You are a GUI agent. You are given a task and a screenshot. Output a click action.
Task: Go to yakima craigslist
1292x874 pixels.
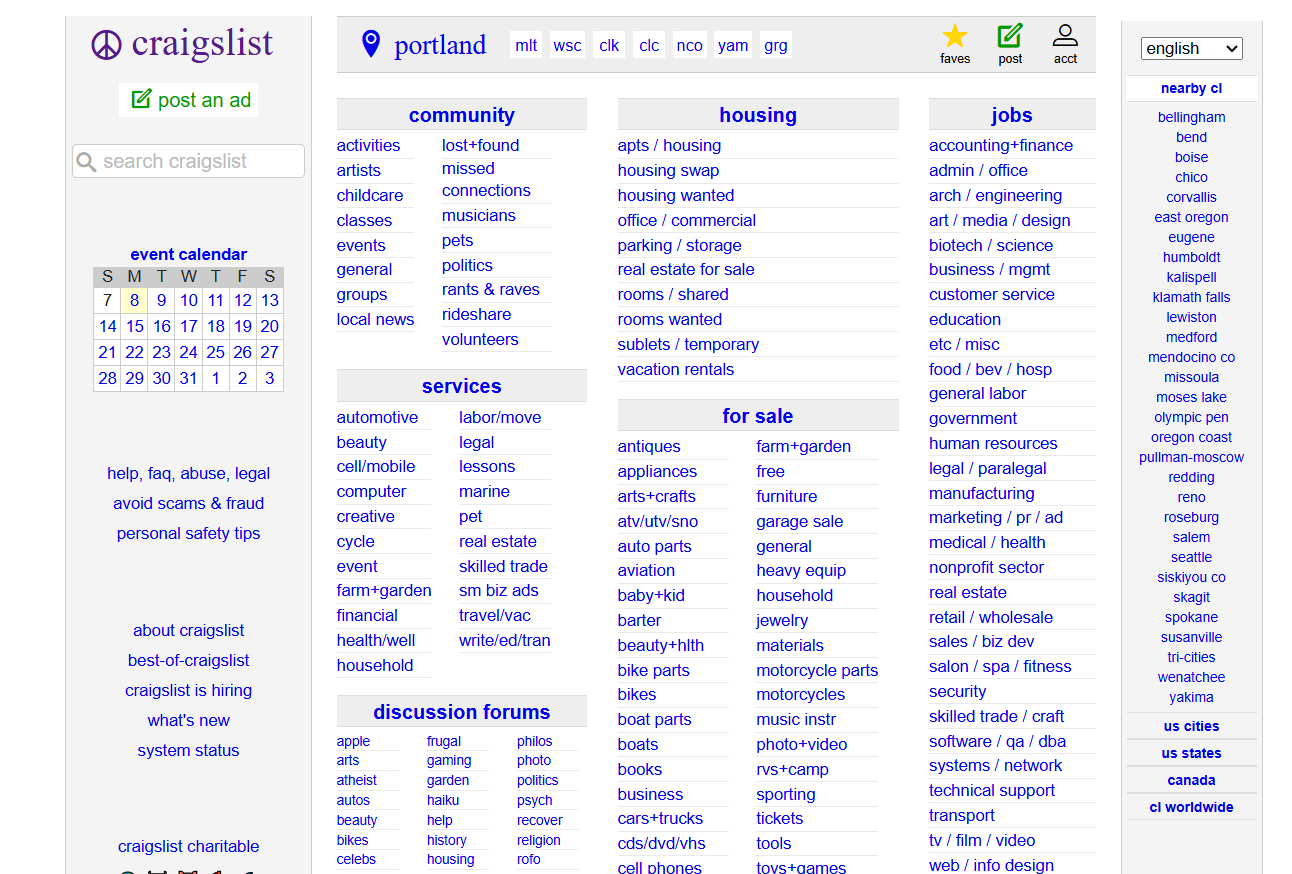pos(1191,698)
